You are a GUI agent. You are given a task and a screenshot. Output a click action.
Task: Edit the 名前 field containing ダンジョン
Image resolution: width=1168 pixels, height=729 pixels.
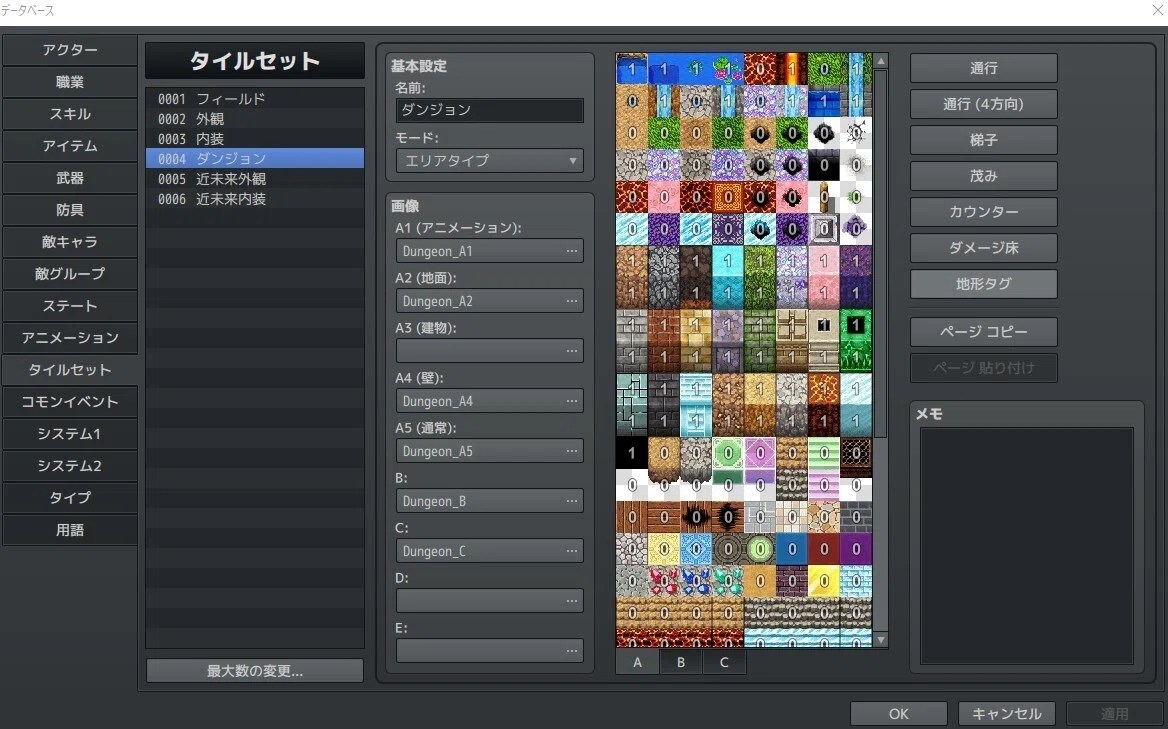(x=489, y=110)
